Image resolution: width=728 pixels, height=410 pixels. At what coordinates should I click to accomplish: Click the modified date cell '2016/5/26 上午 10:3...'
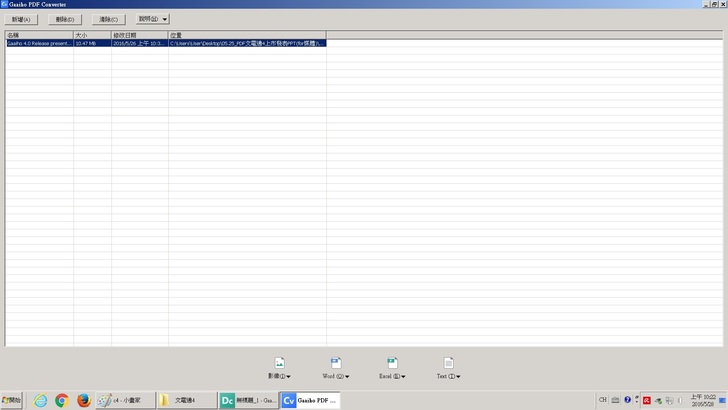click(x=139, y=43)
